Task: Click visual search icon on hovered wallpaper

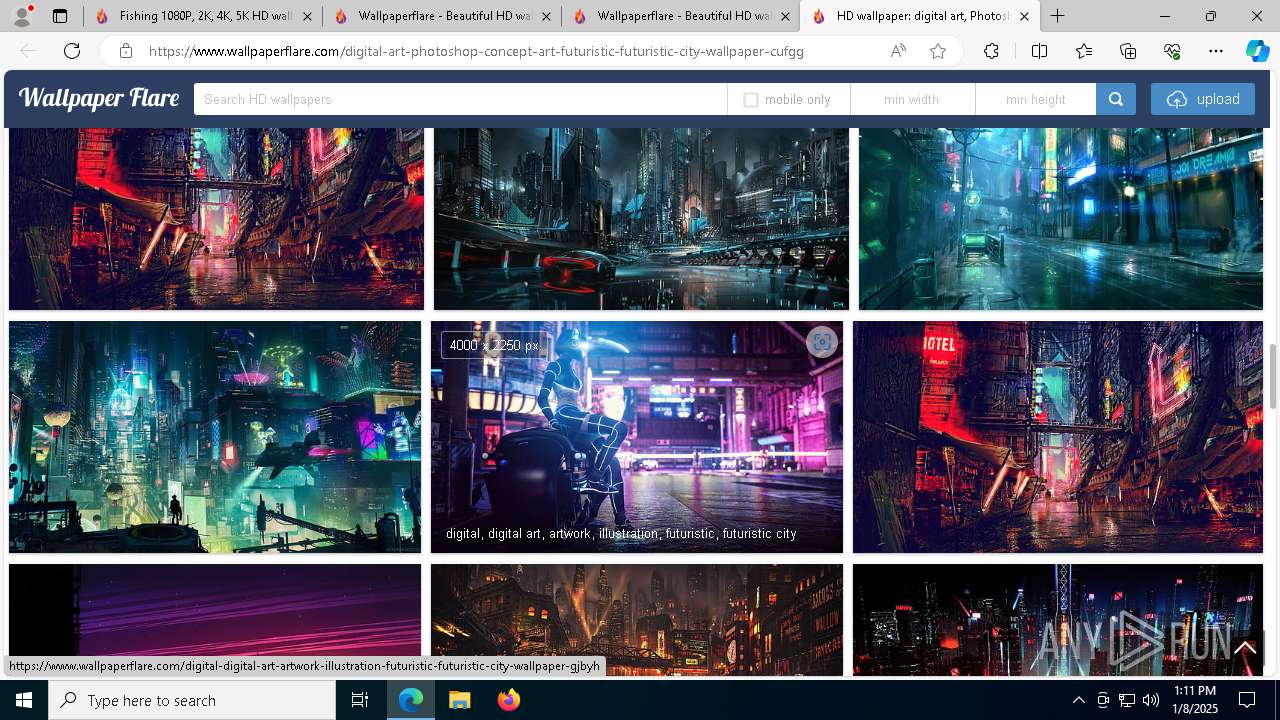Action: click(x=821, y=342)
